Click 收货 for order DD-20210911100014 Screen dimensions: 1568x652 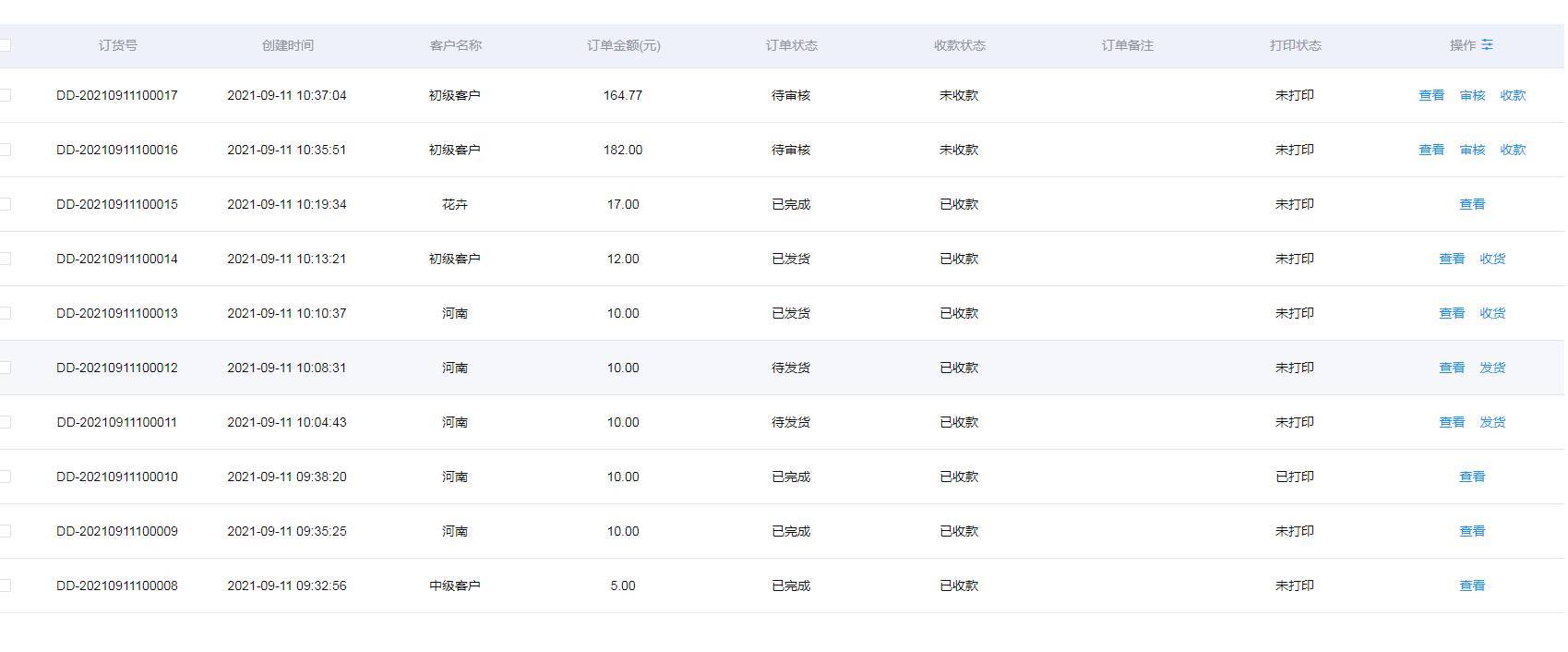[1492, 259]
